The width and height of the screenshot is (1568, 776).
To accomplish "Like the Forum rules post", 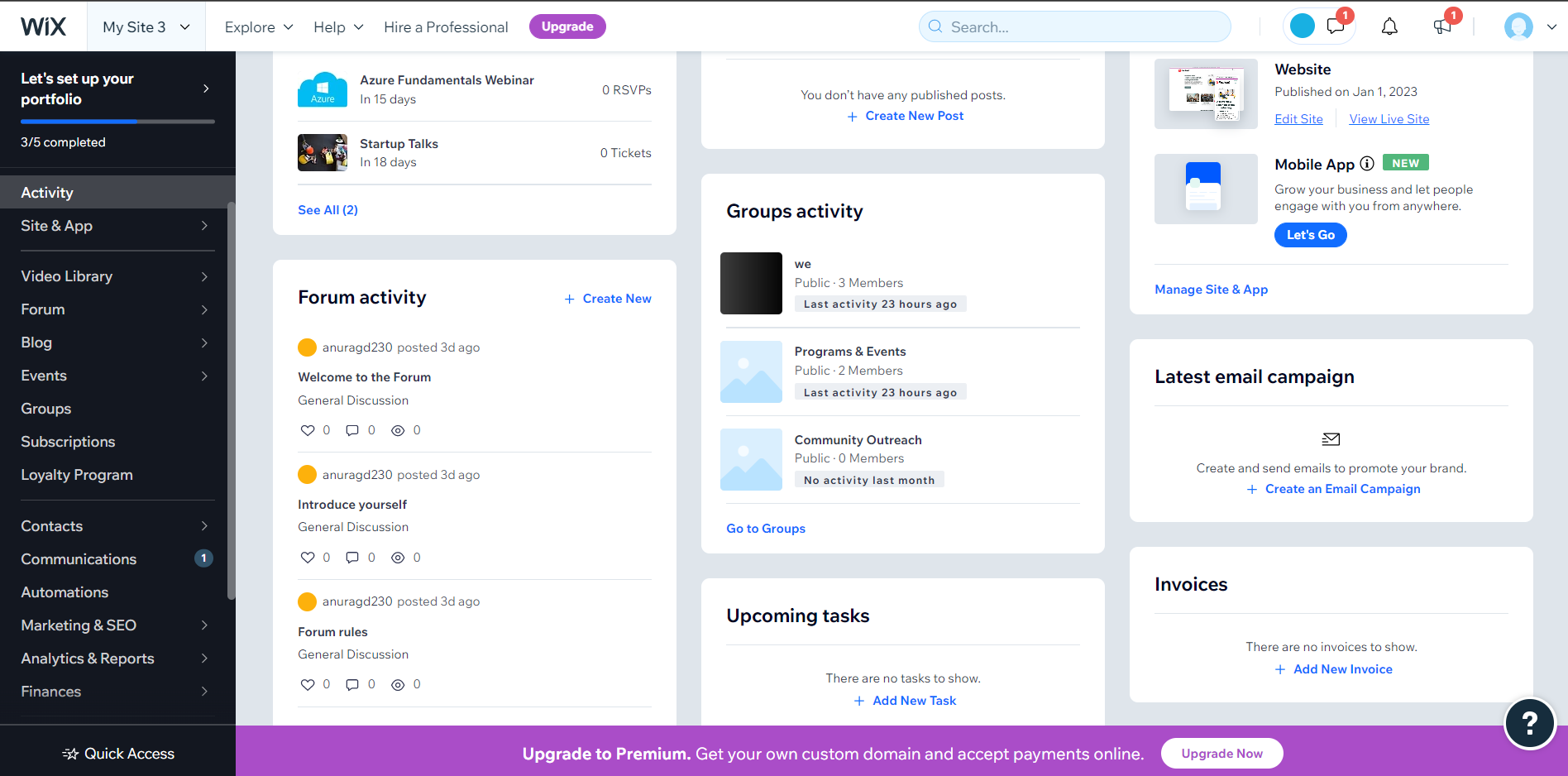I will pyautogui.click(x=308, y=684).
